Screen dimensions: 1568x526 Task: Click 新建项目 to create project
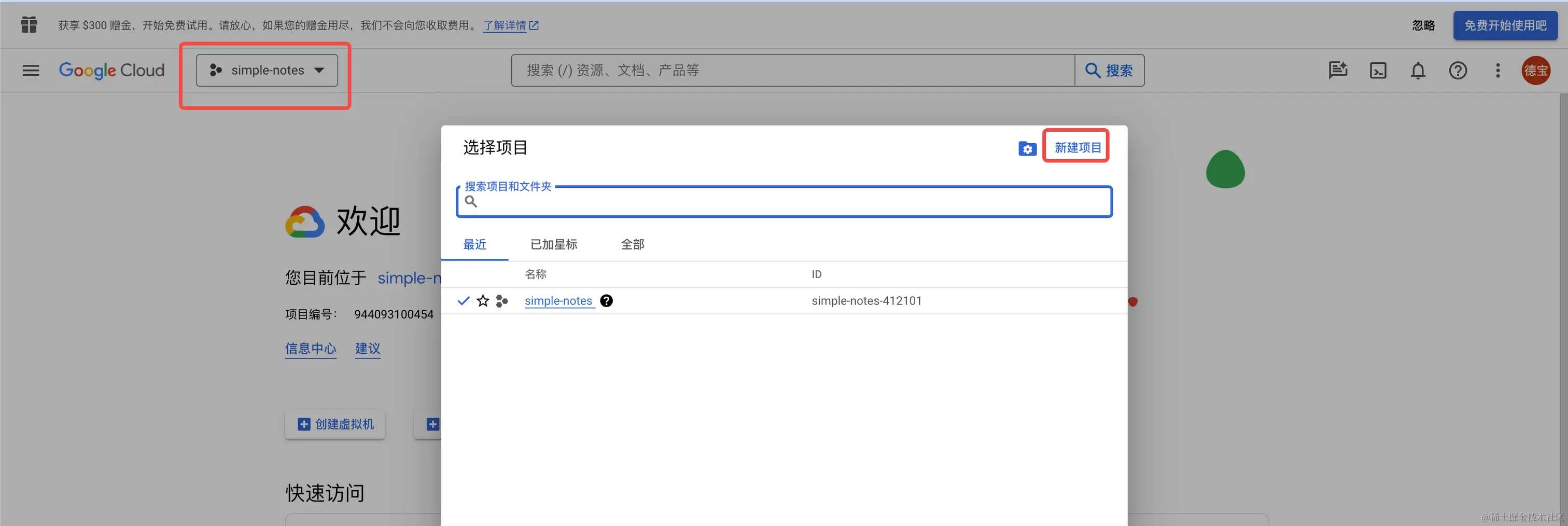[x=1077, y=147]
